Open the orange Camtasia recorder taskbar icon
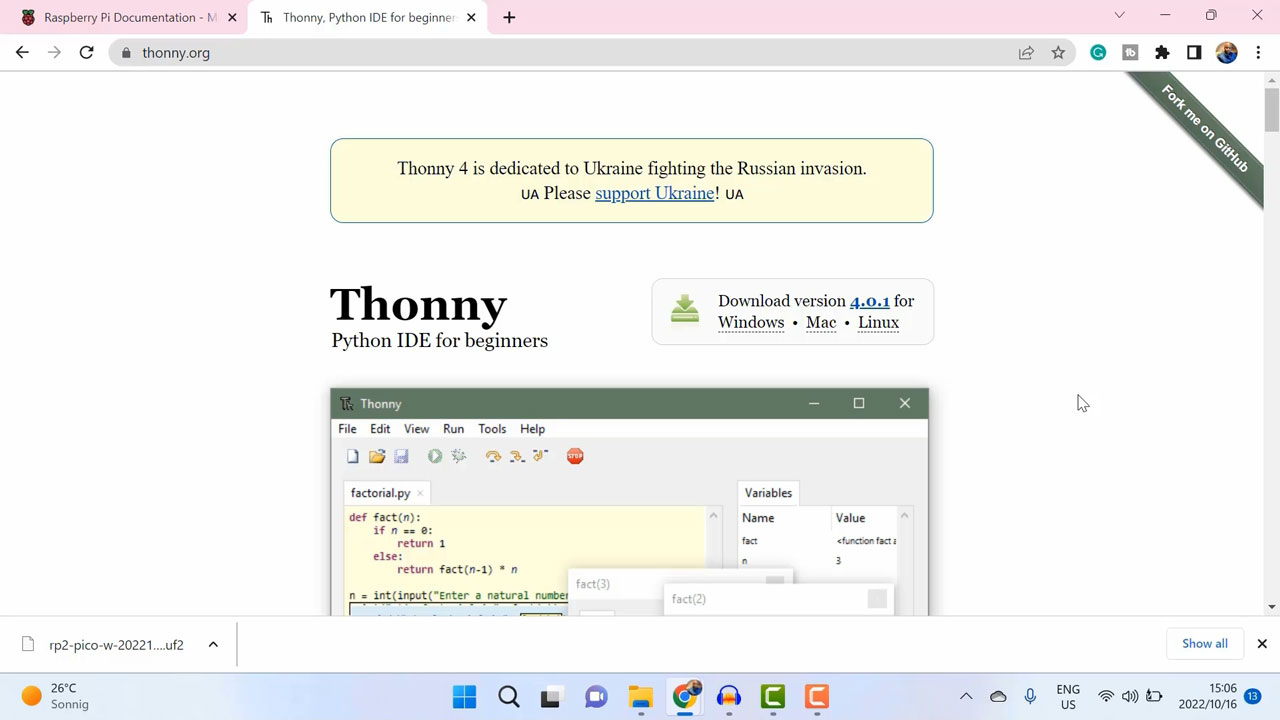The height and width of the screenshot is (720, 1280). [x=817, y=696]
